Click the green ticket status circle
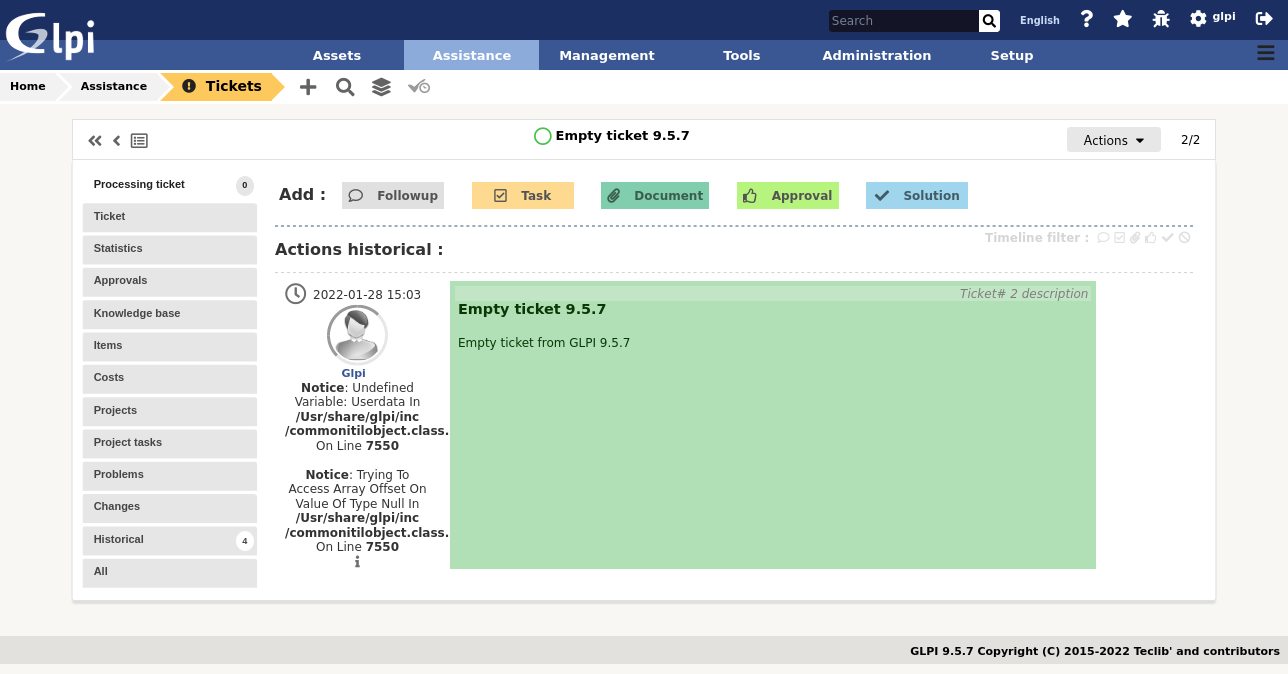This screenshot has width=1288, height=674. point(542,135)
